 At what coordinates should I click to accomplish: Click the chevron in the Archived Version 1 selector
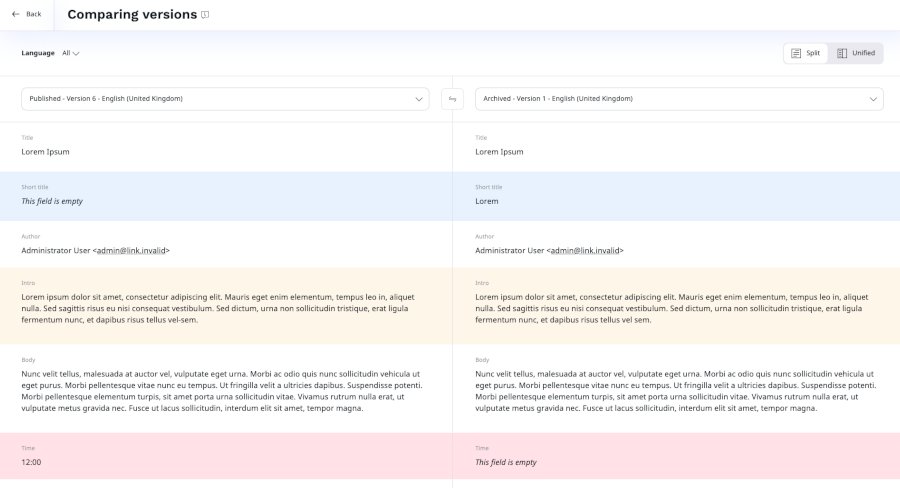(x=874, y=99)
